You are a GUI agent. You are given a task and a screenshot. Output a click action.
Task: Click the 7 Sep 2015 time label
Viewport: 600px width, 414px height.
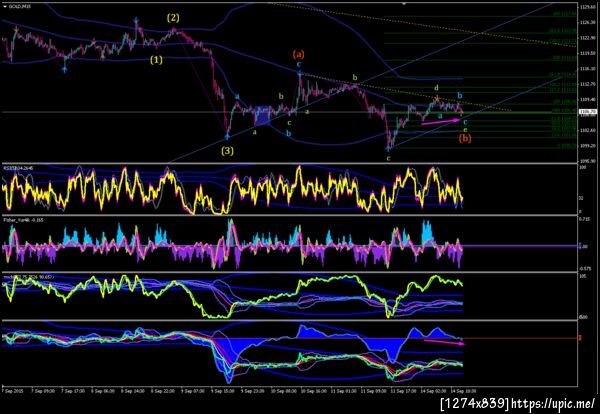click(x=14, y=391)
